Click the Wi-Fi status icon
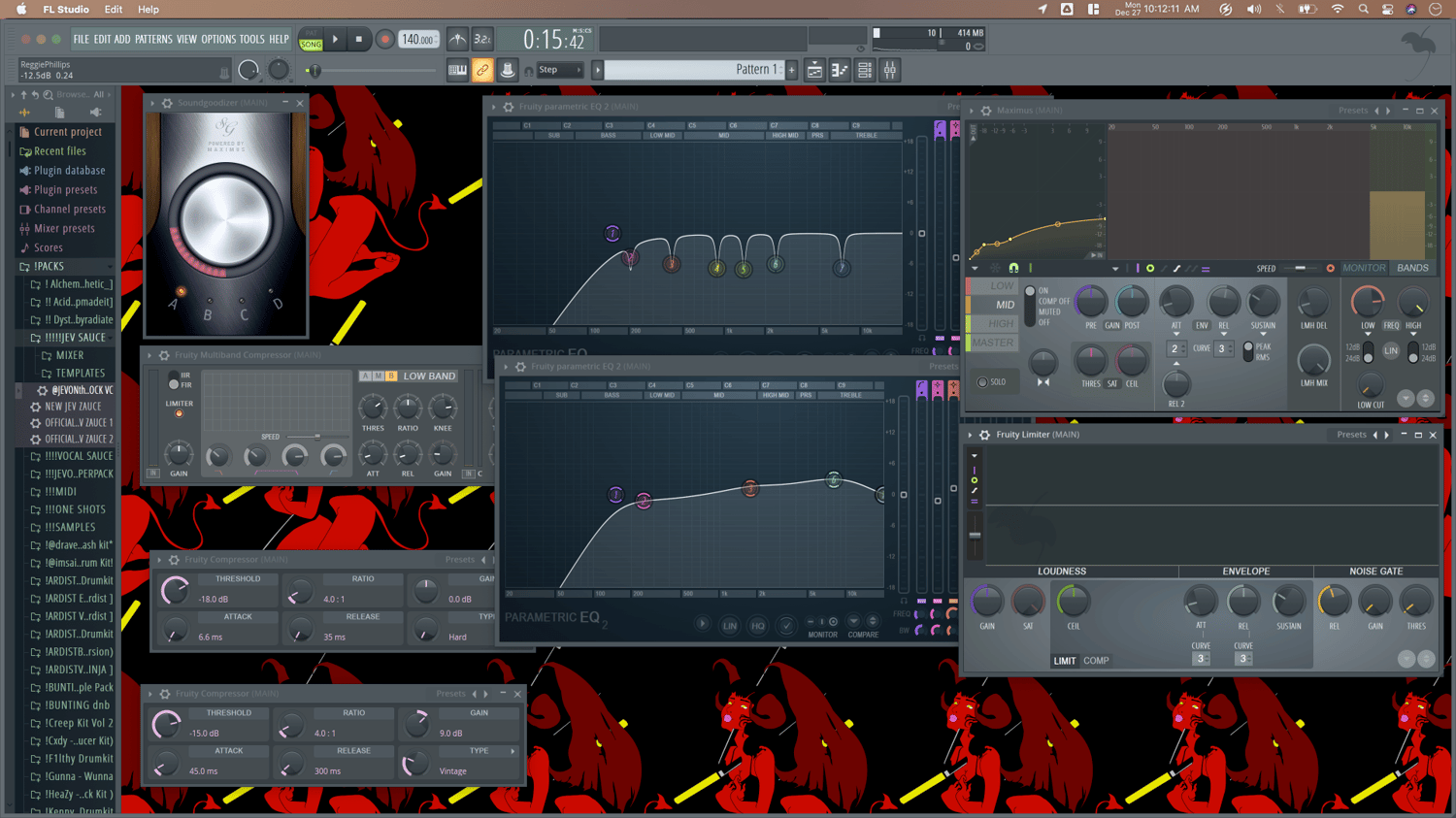Image resolution: width=1456 pixels, height=818 pixels. coord(1338,10)
